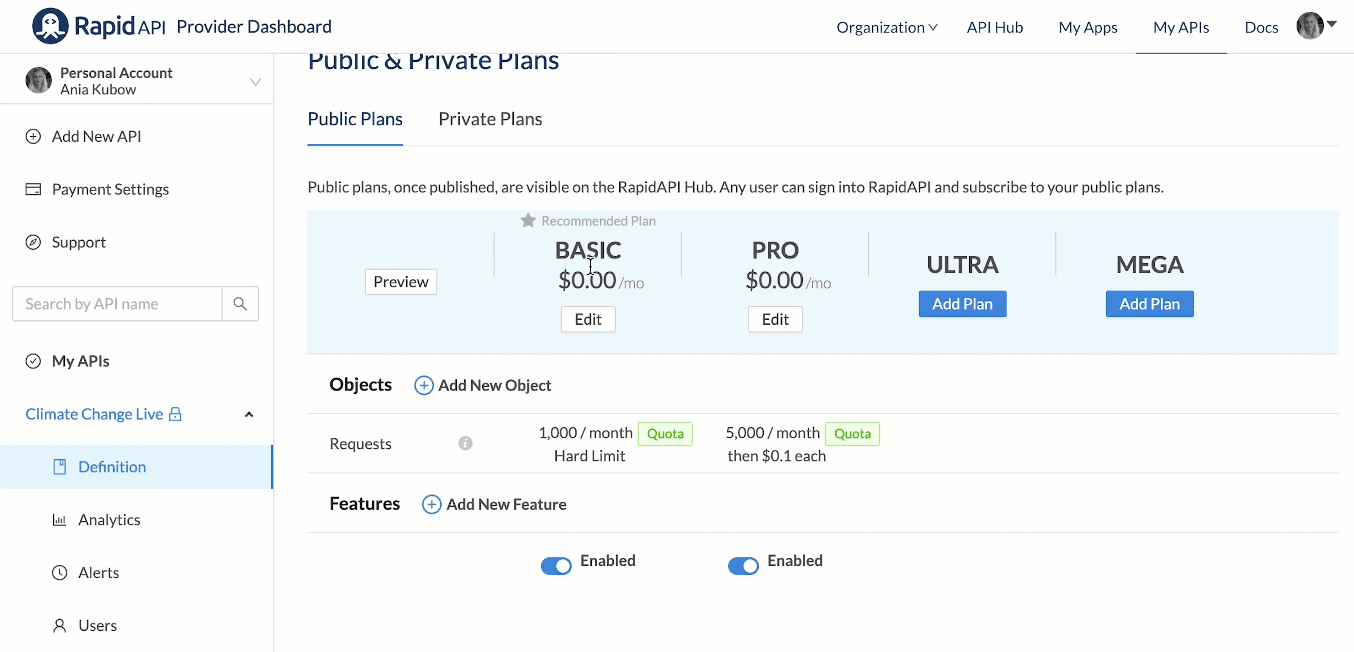
Task: Click the Personal Account avatar photo
Action: click(x=38, y=80)
